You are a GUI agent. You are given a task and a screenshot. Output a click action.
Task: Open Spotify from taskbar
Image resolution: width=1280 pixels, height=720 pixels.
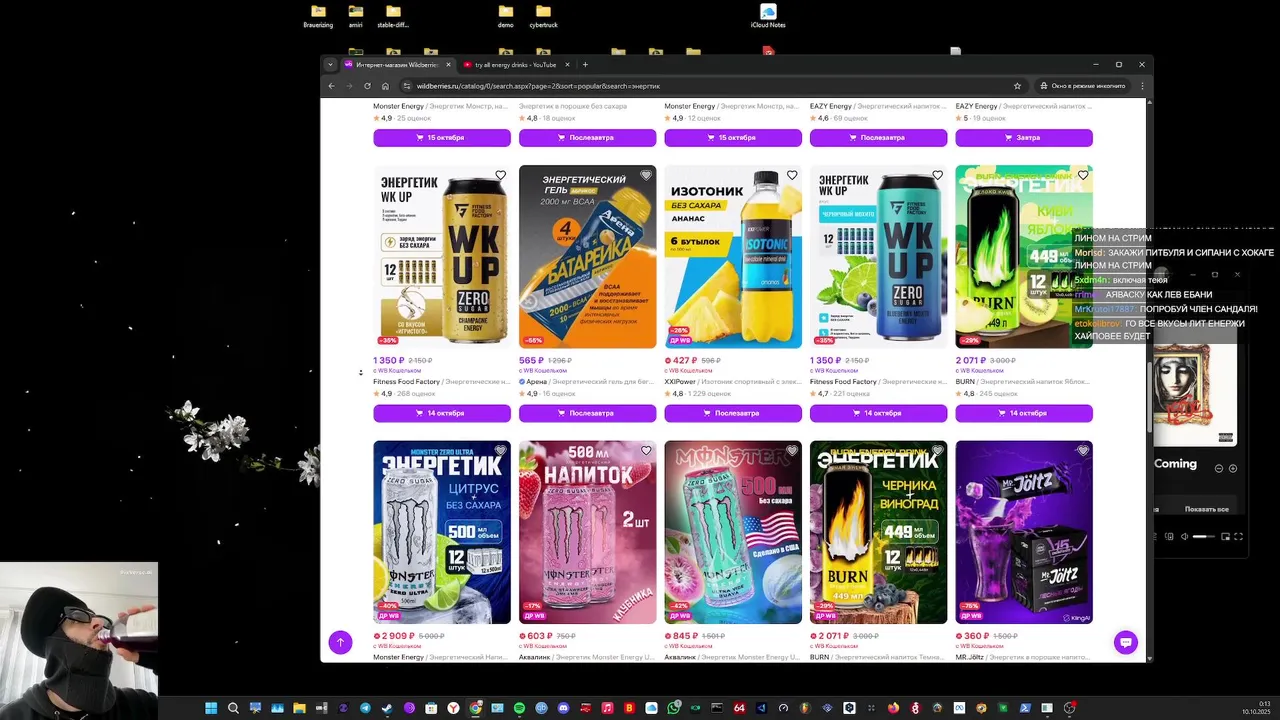[519, 708]
